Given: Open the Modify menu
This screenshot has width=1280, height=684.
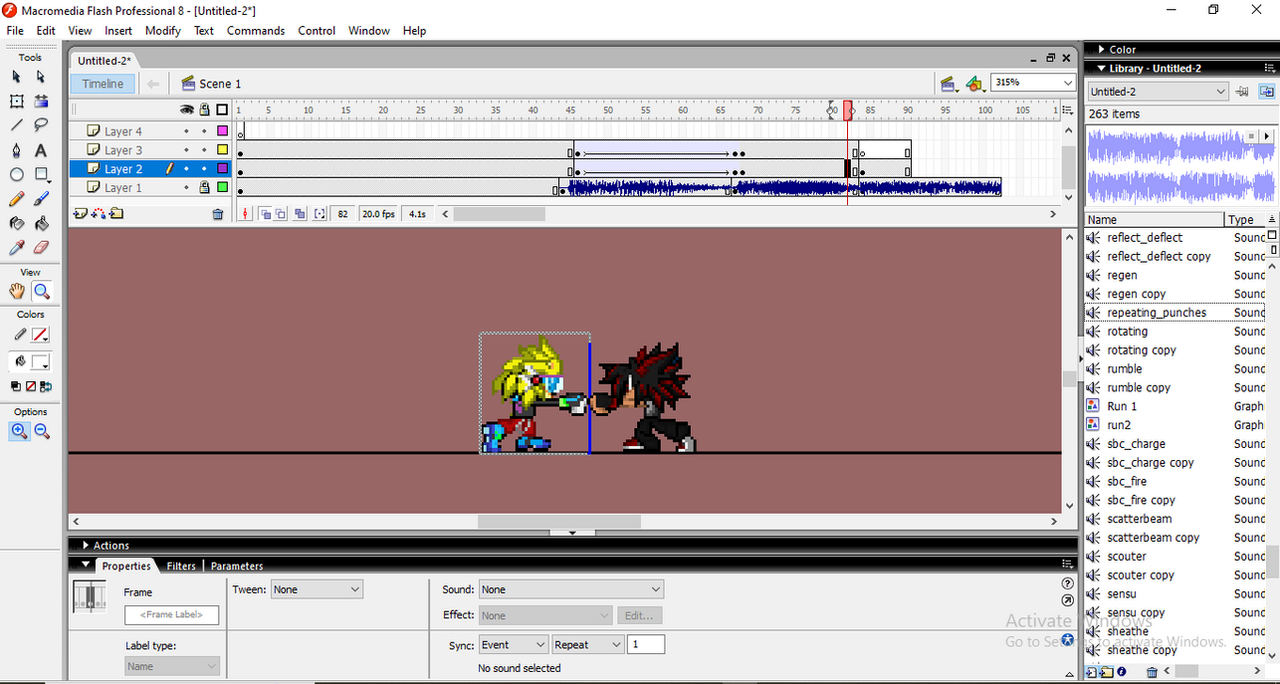Looking at the screenshot, I should point(163,31).
